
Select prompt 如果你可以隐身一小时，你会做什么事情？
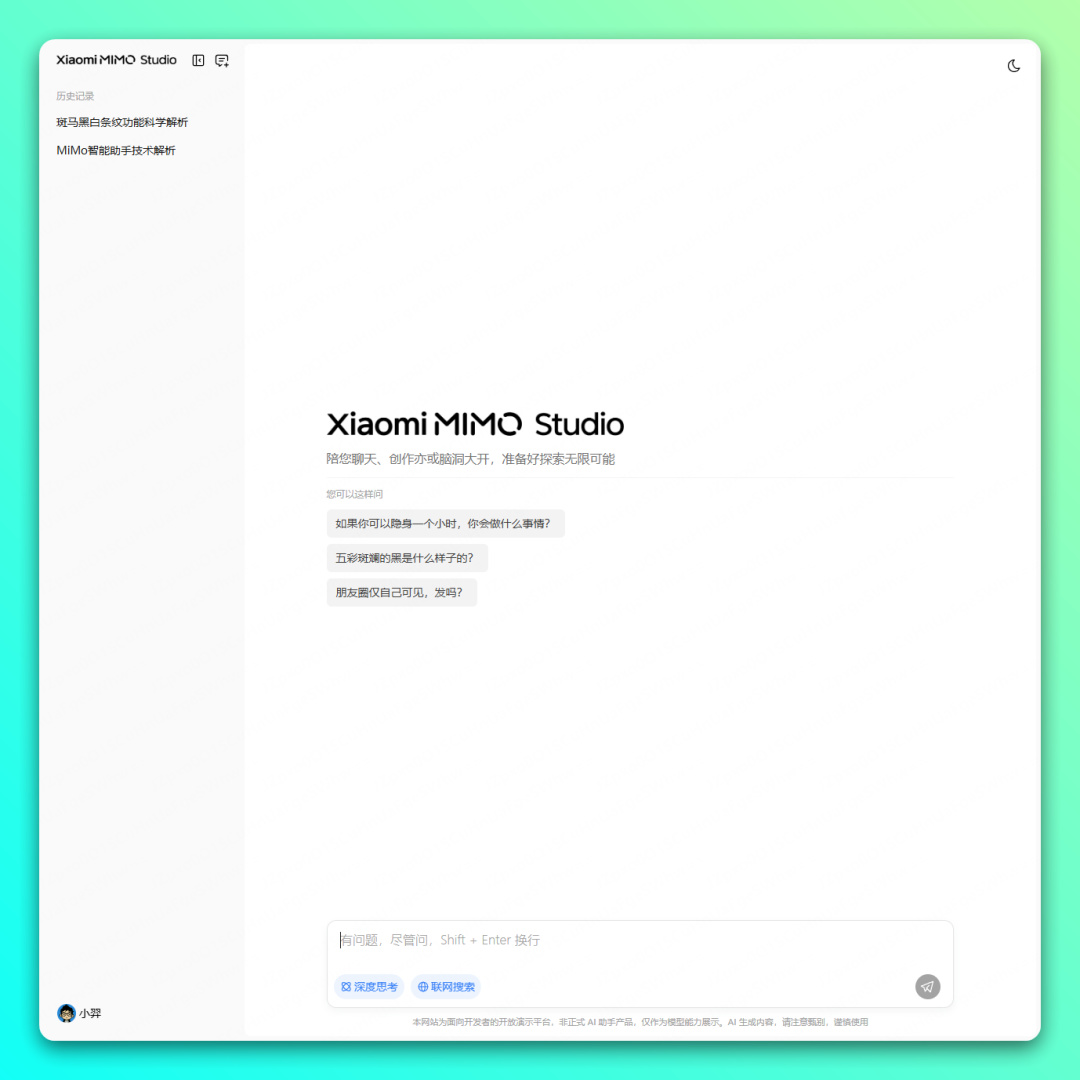[445, 523]
